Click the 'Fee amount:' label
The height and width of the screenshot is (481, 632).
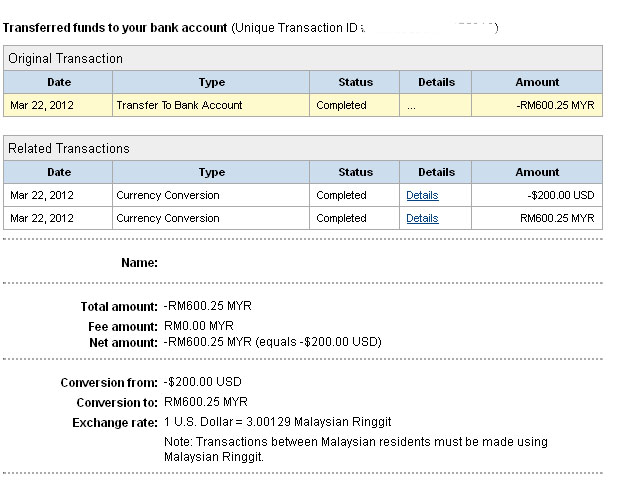[x=123, y=326]
